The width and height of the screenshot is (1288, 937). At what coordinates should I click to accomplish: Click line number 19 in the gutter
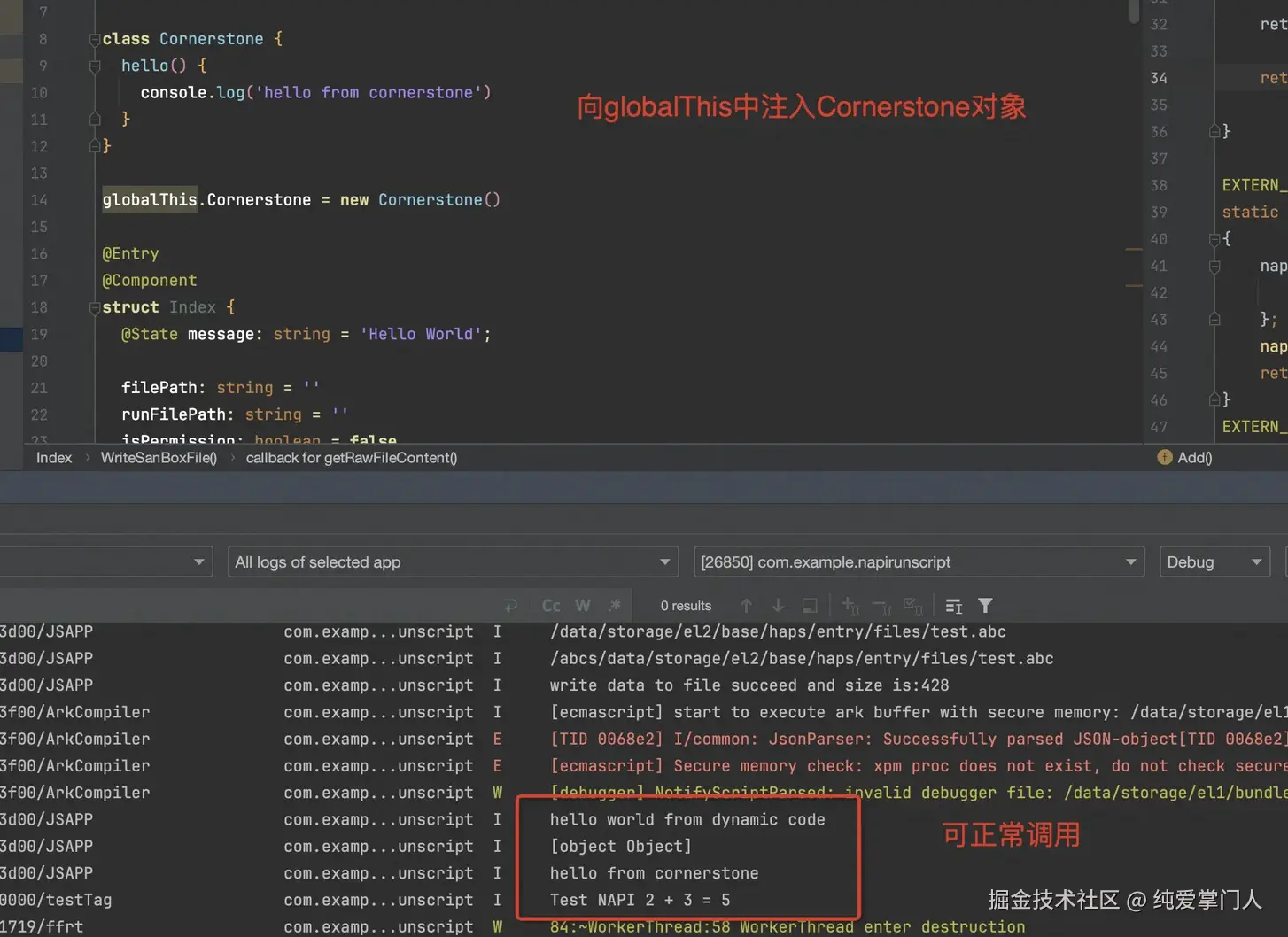point(39,334)
